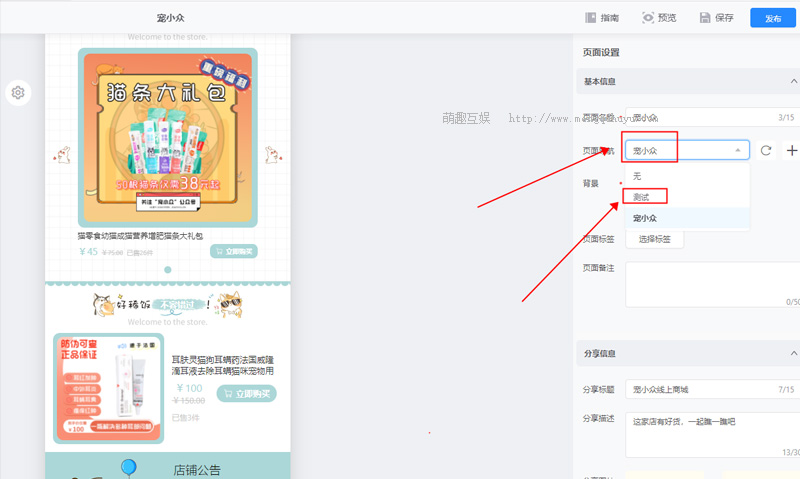The image size is (800, 479).
Task: Click the 宠小众 title in top bar
Action: tap(170, 18)
